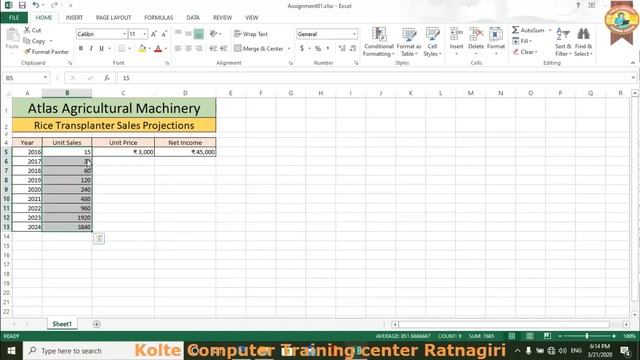Click the Fill button in Editing group
Screen dimensions: 640x360
tap(522, 41)
